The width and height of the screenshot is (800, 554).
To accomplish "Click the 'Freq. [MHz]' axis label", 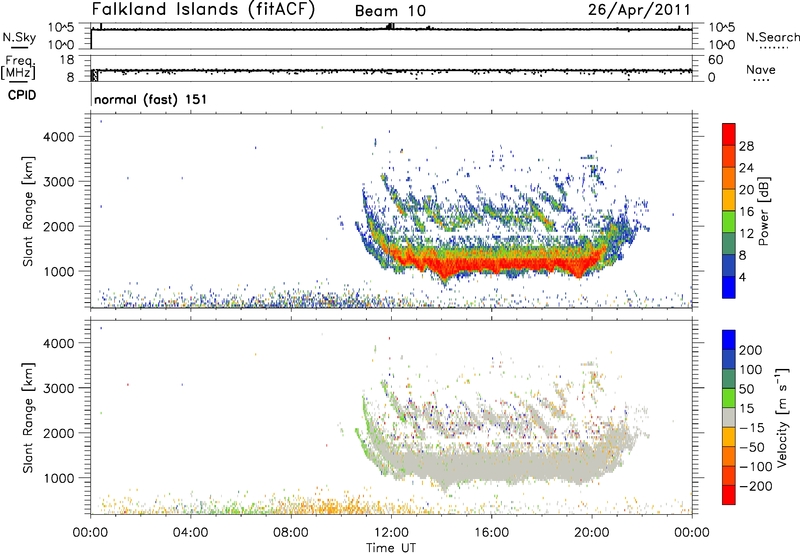I will [18, 68].
